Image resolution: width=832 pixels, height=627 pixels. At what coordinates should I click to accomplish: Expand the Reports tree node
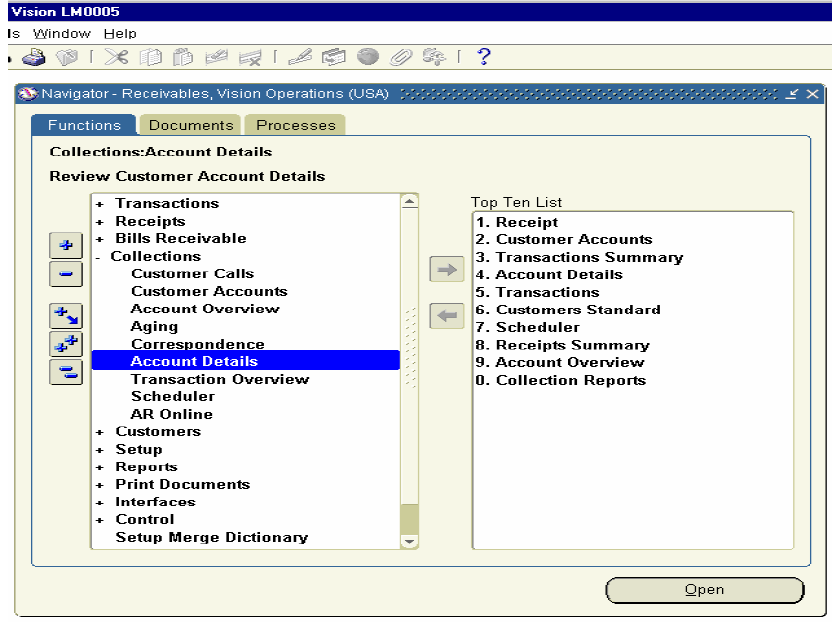(99, 468)
